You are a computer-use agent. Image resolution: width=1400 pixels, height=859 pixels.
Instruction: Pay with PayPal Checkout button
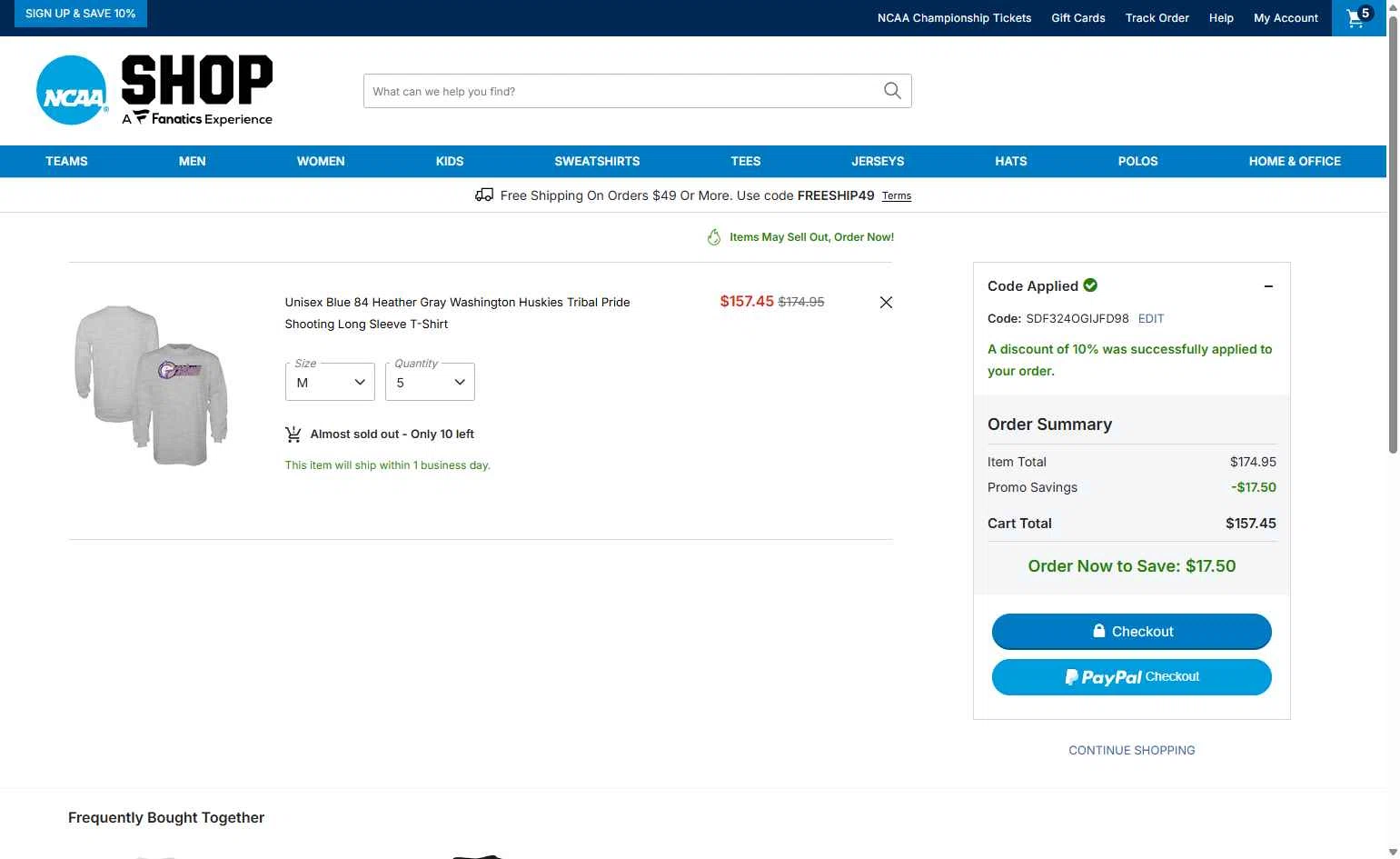(x=1131, y=677)
